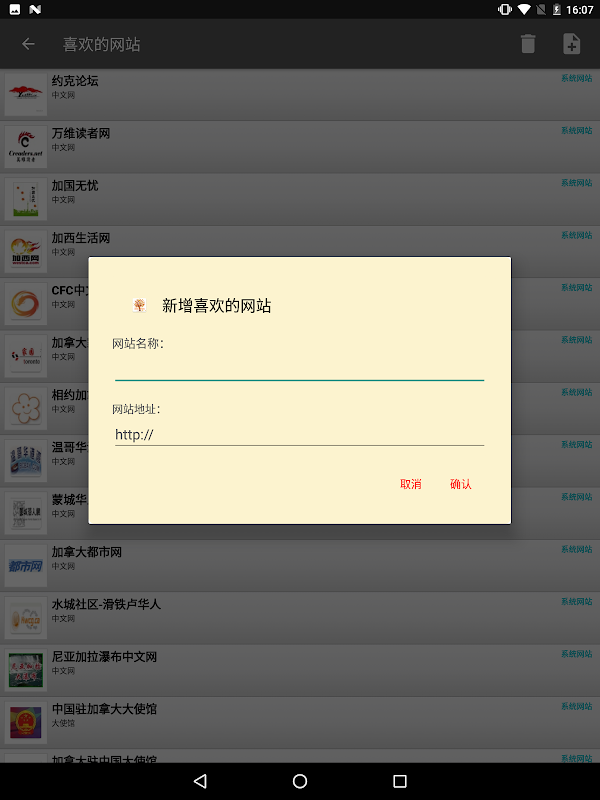The height and width of the screenshot is (800, 600).
Task: Focus the 网站地址 http:// field
Action: pyautogui.click(x=299, y=434)
